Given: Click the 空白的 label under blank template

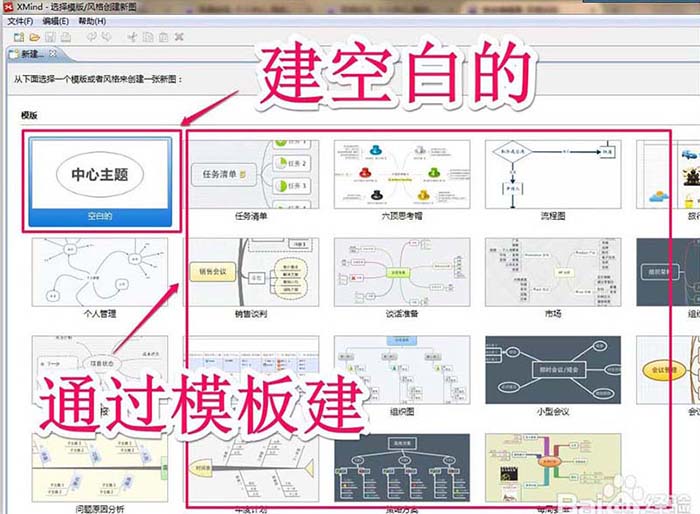Looking at the screenshot, I should coord(100,217).
